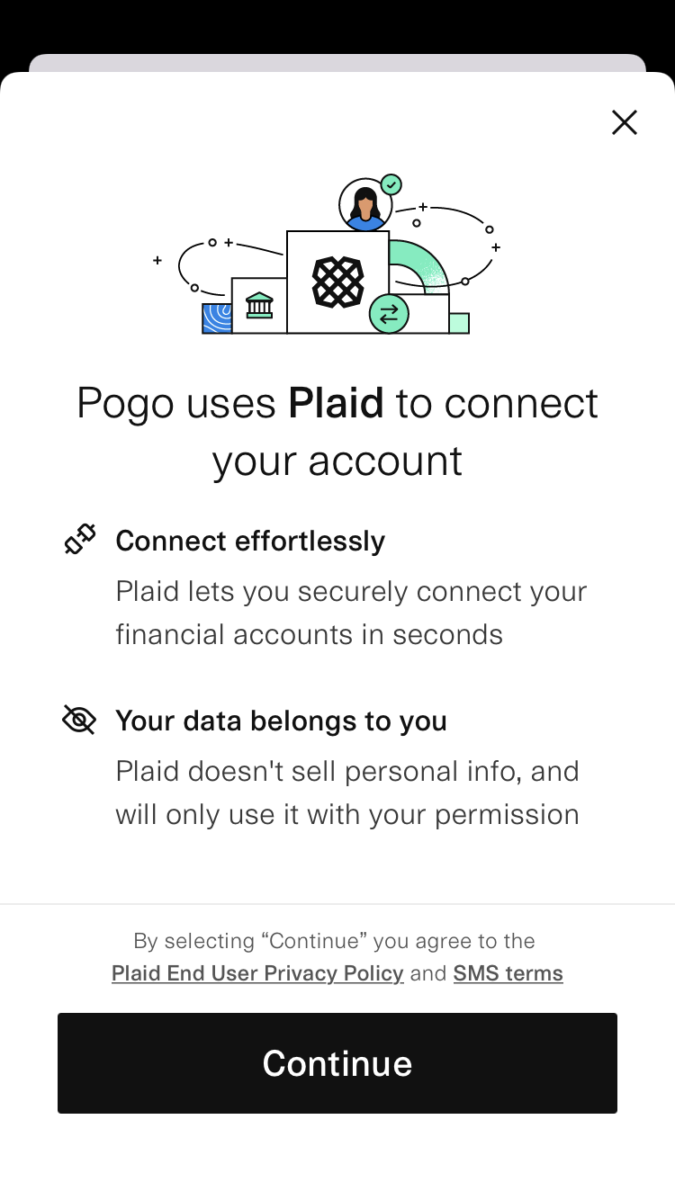Click the Your data belongs to you heading
This screenshot has height=1200, width=675.
(x=281, y=720)
